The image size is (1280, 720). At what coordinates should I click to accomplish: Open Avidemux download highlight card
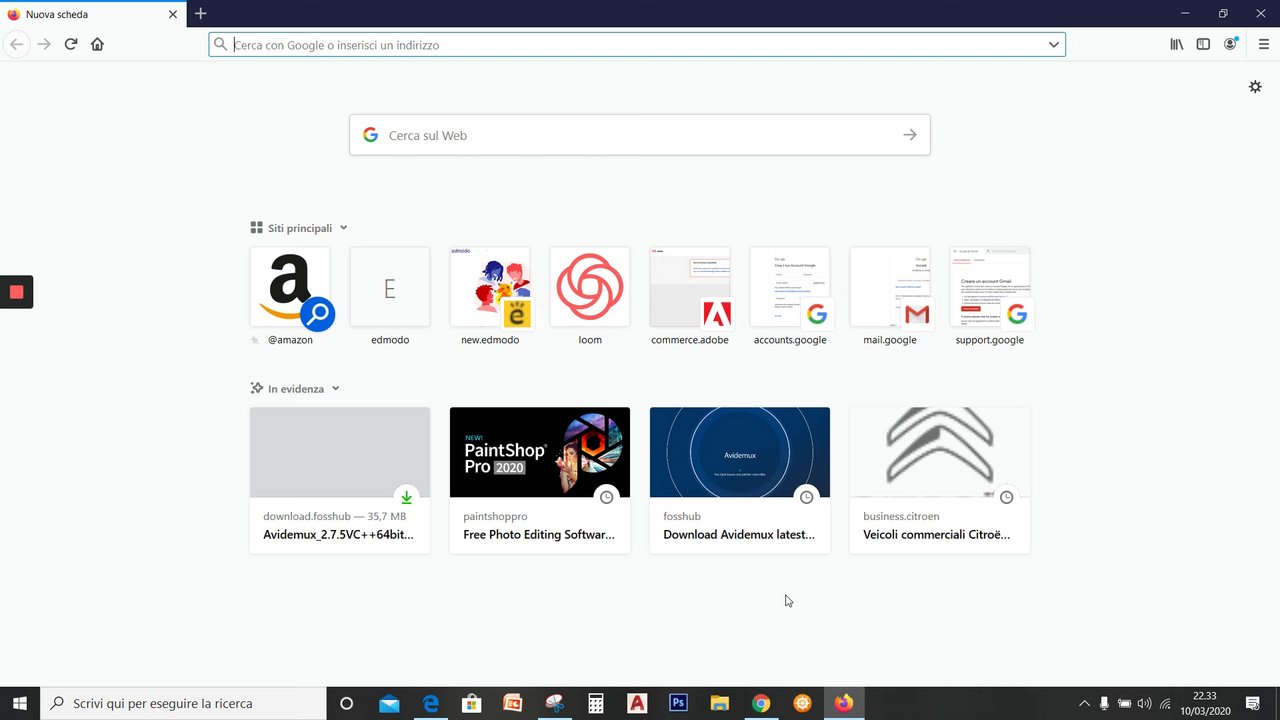point(340,480)
